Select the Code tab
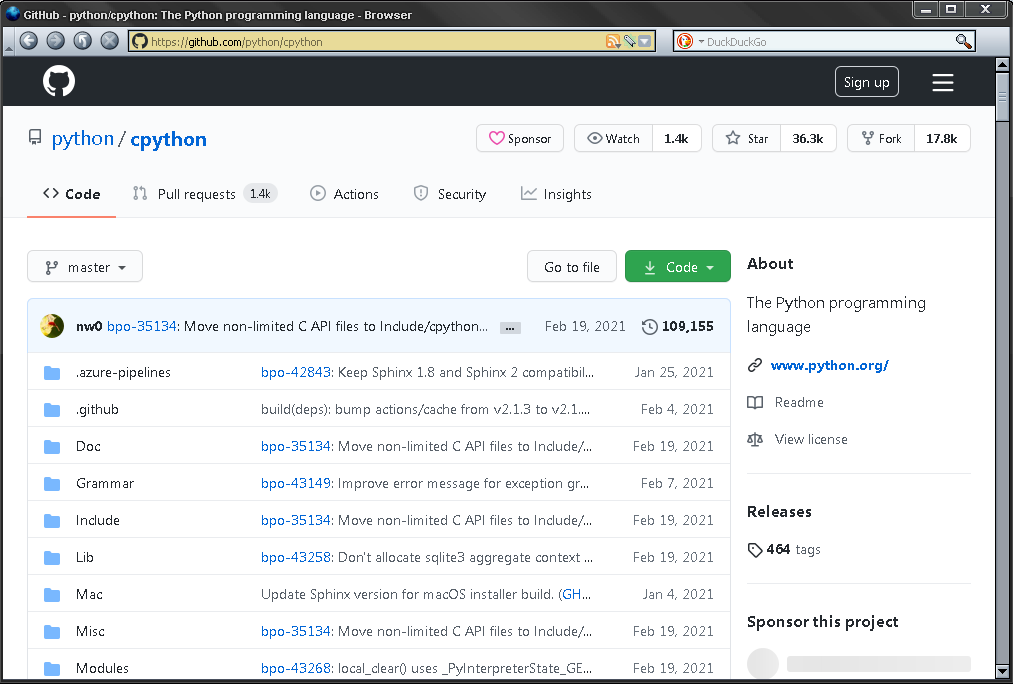The image size is (1013, 684). [x=72, y=194]
